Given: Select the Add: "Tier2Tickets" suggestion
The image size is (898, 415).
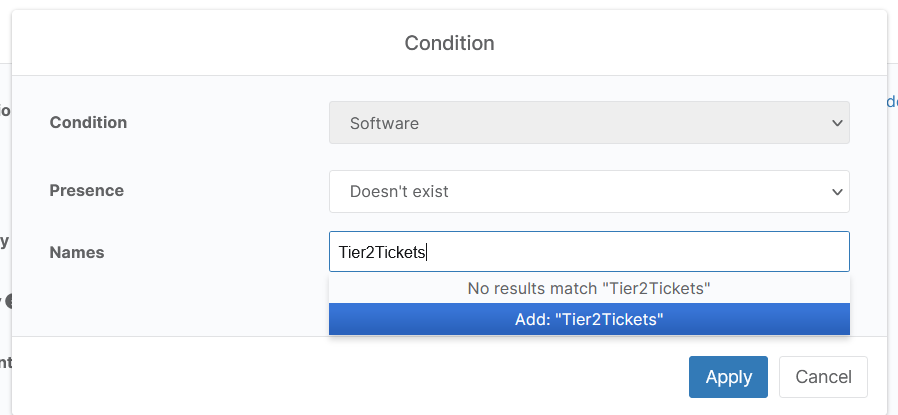Looking at the screenshot, I should [589, 319].
